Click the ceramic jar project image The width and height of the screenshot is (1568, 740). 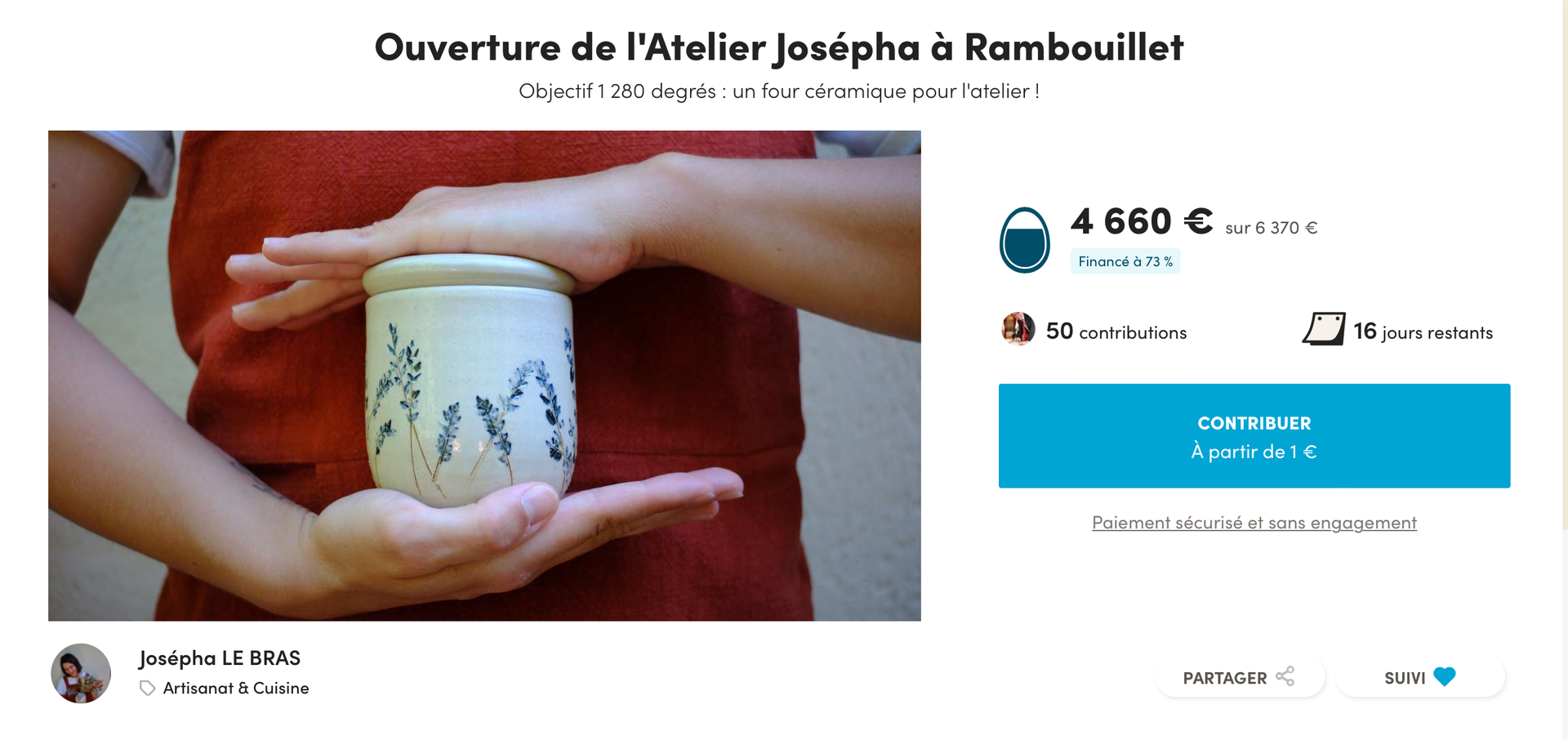pos(484,376)
